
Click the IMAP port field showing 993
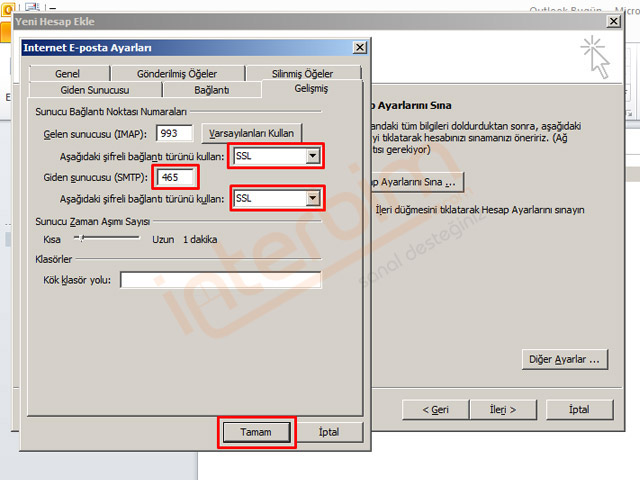[x=175, y=133]
